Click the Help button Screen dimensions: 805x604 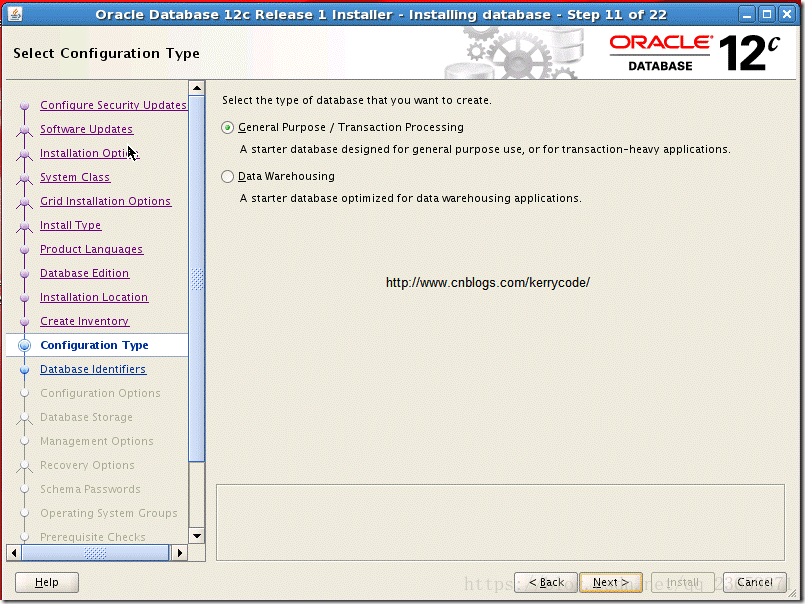[x=47, y=582]
